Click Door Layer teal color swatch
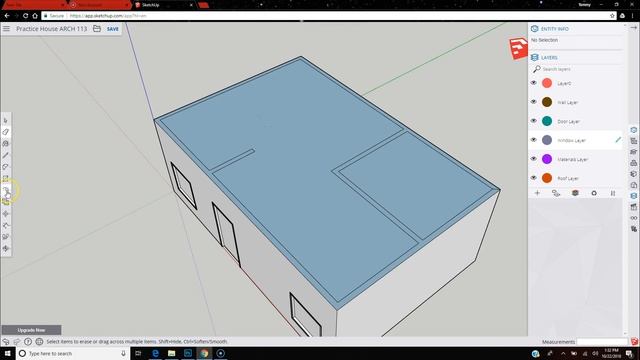 pyautogui.click(x=547, y=121)
